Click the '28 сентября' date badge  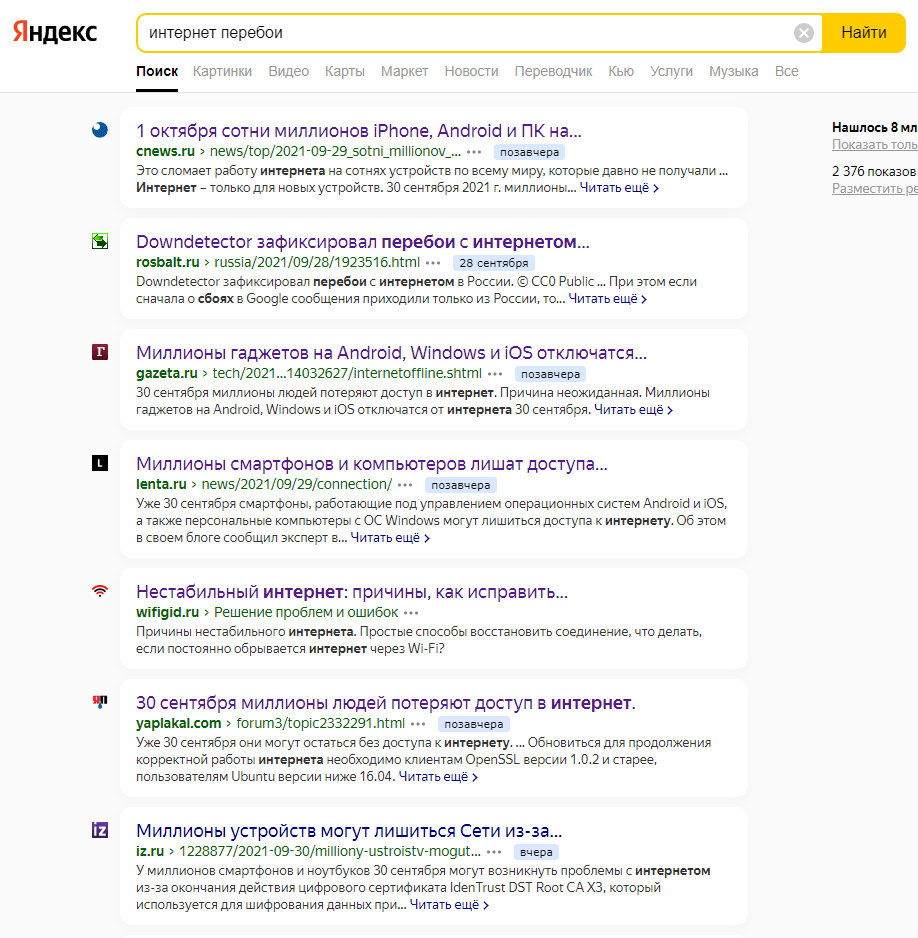point(493,263)
